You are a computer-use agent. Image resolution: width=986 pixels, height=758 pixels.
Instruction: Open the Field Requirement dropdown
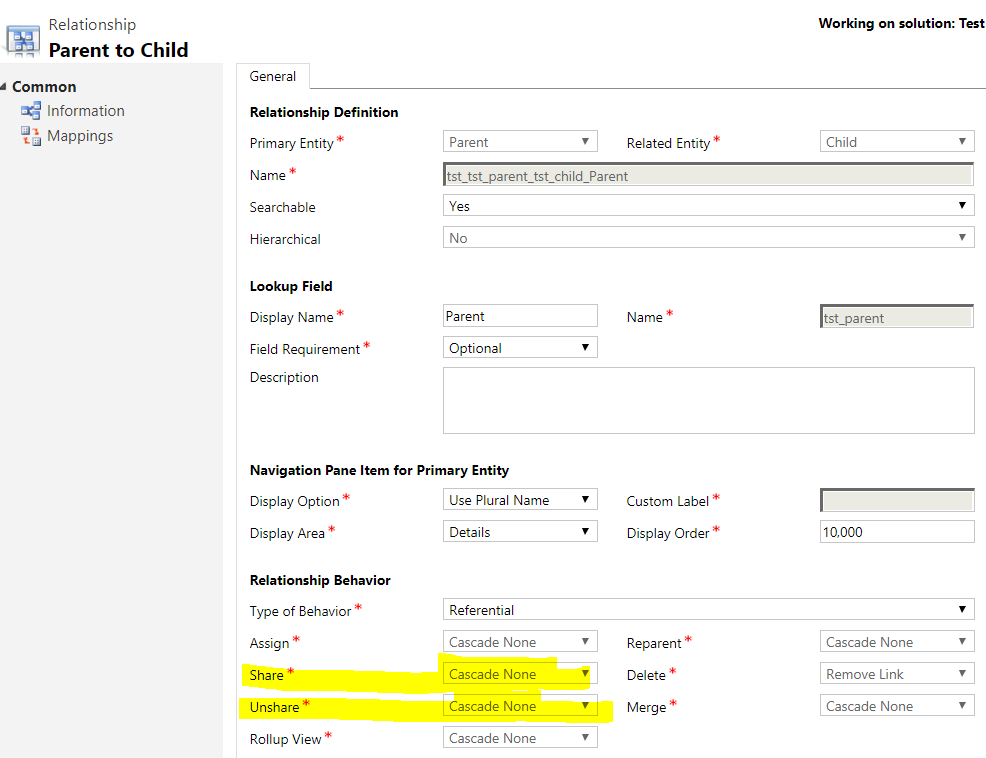tap(520, 348)
